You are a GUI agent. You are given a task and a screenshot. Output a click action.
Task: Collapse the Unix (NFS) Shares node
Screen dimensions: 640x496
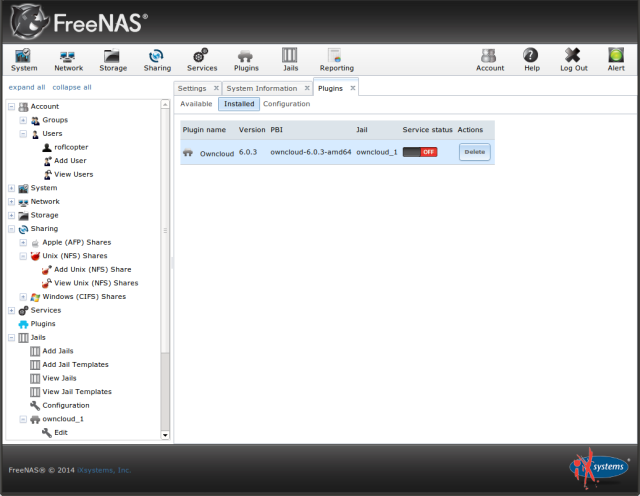click(x=23, y=256)
